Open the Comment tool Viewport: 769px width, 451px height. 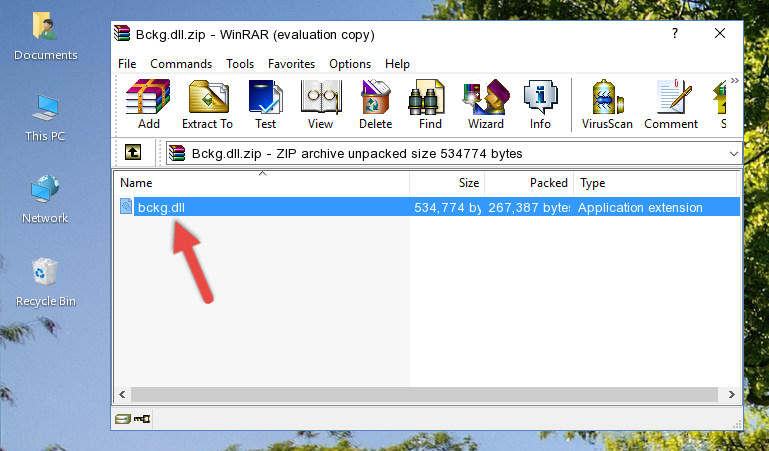(671, 104)
